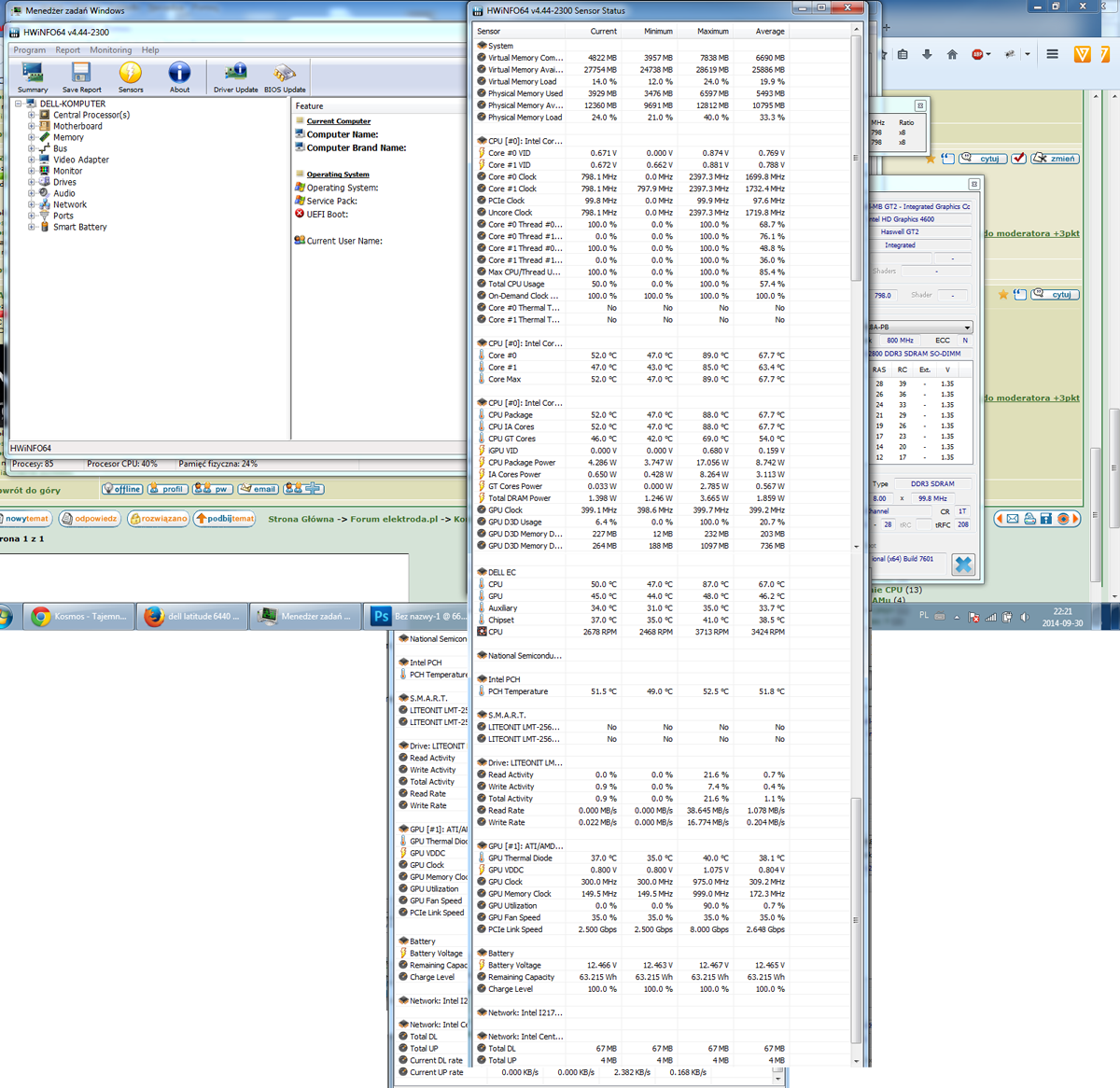Expand the Bus tree node
This screenshot has height=1088, width=1120.
coord(31,148)
